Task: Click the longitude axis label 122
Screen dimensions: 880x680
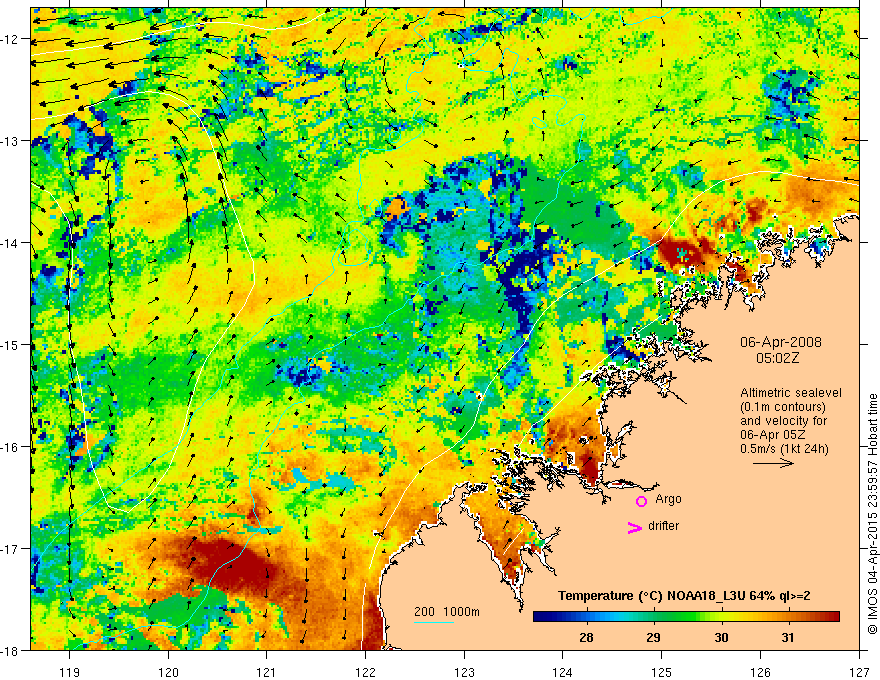Action: pos(365,672)
